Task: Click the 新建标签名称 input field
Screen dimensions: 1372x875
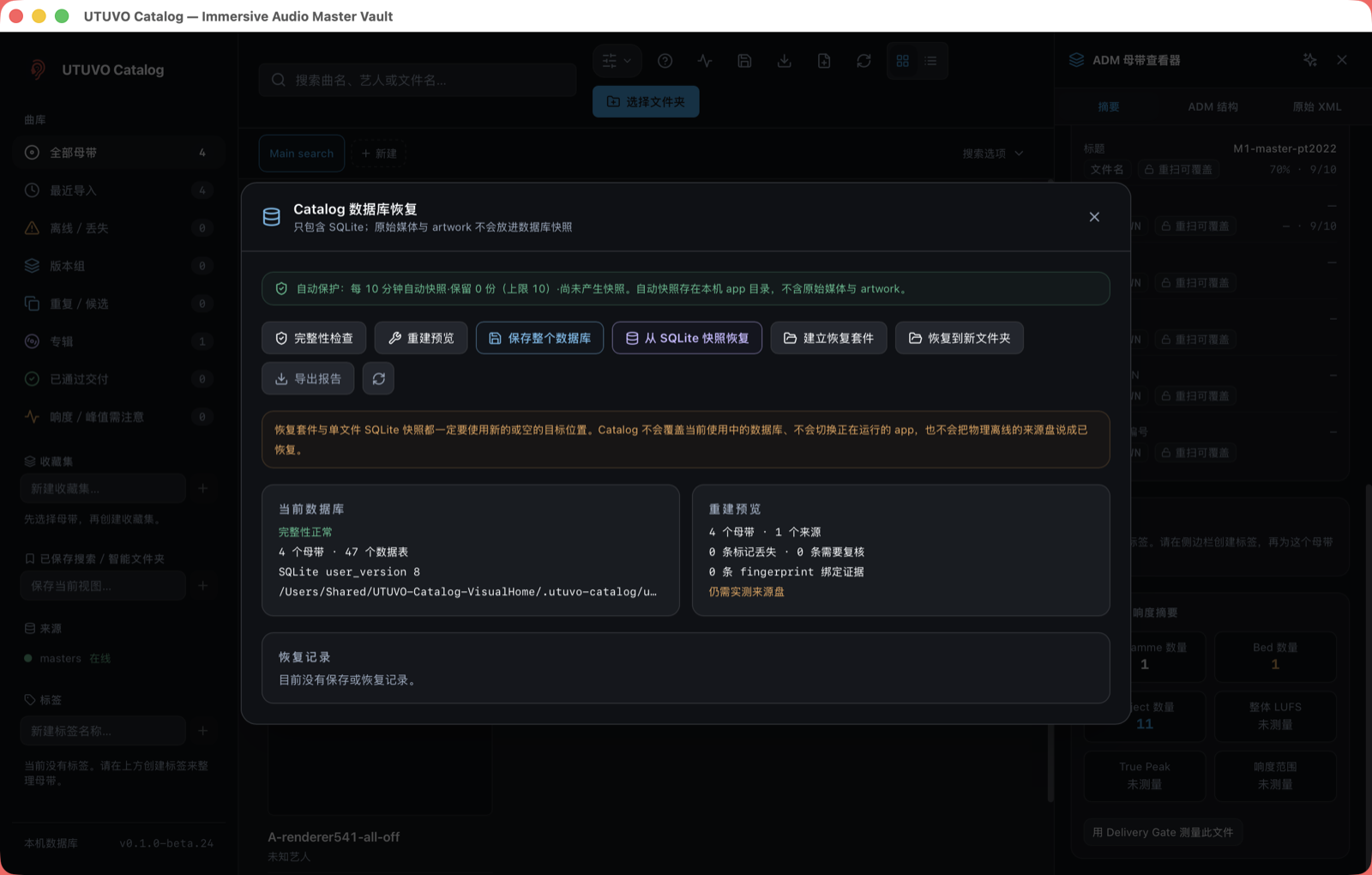Action: (x=103, y=731)
